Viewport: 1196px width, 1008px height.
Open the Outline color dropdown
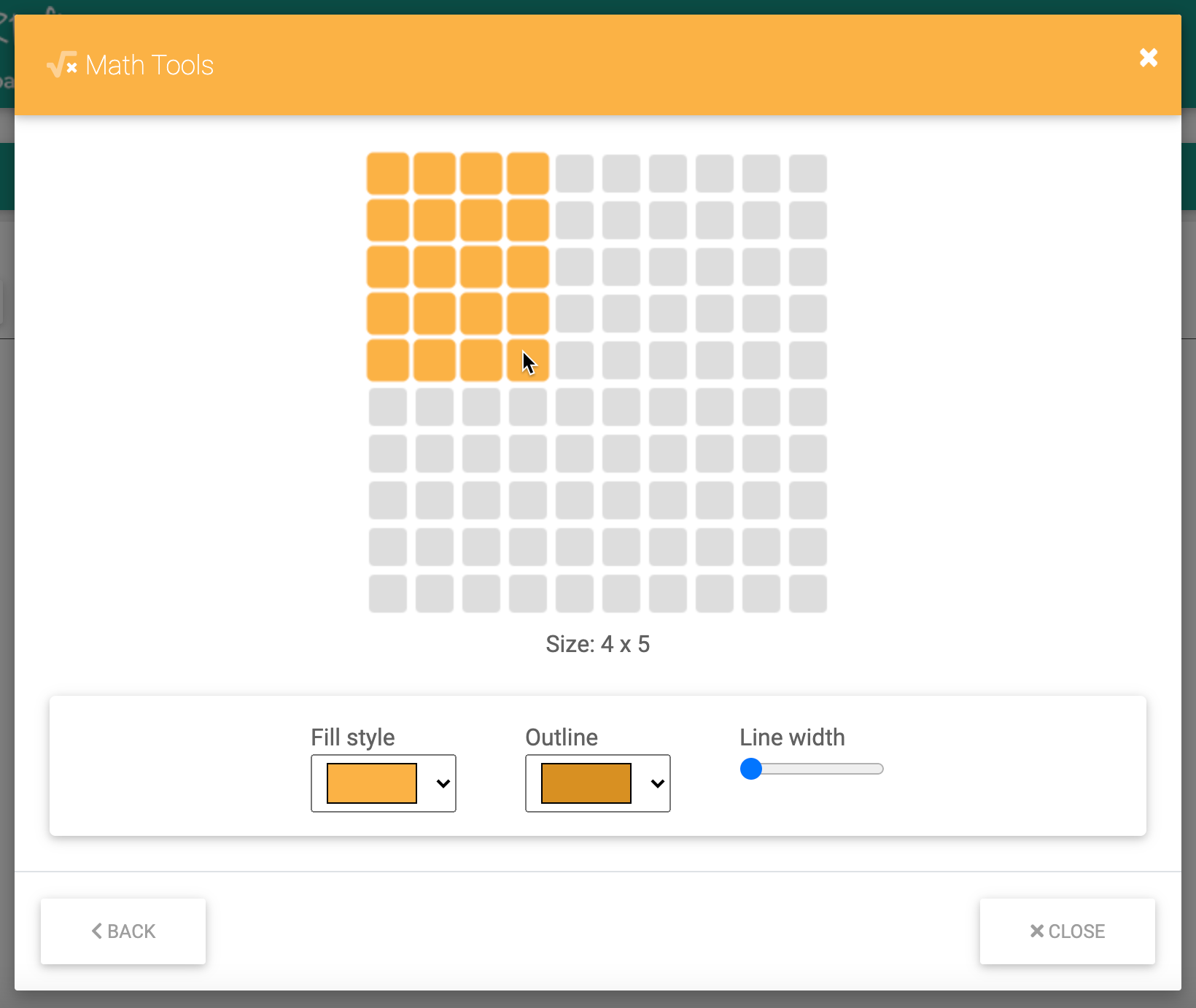tap(597, 784)
